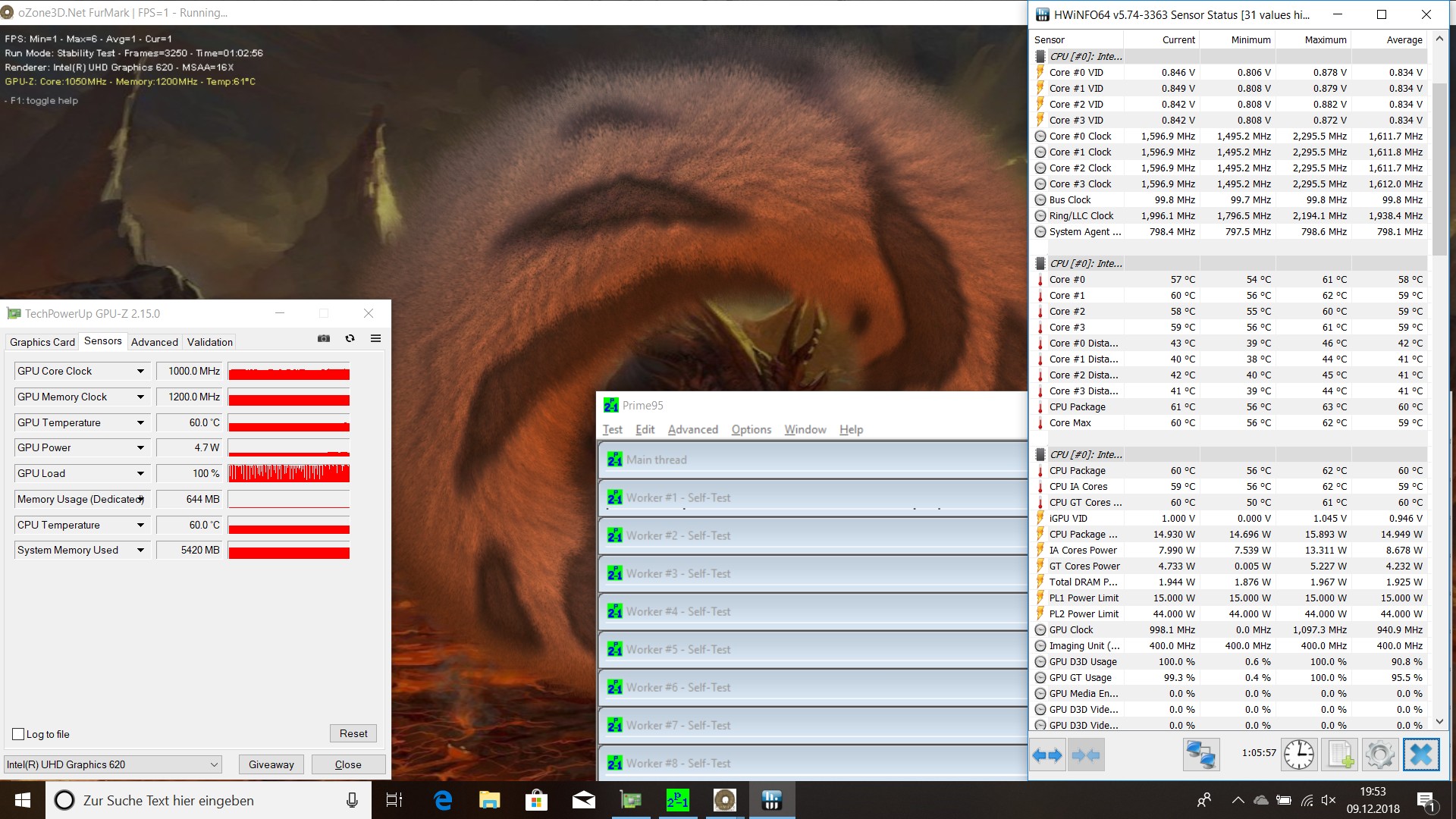The height and width of the screenshot is (819, 1456).
Task: Open Intel UHD Graphics 620 device selector
Action: tap(112, 764)
